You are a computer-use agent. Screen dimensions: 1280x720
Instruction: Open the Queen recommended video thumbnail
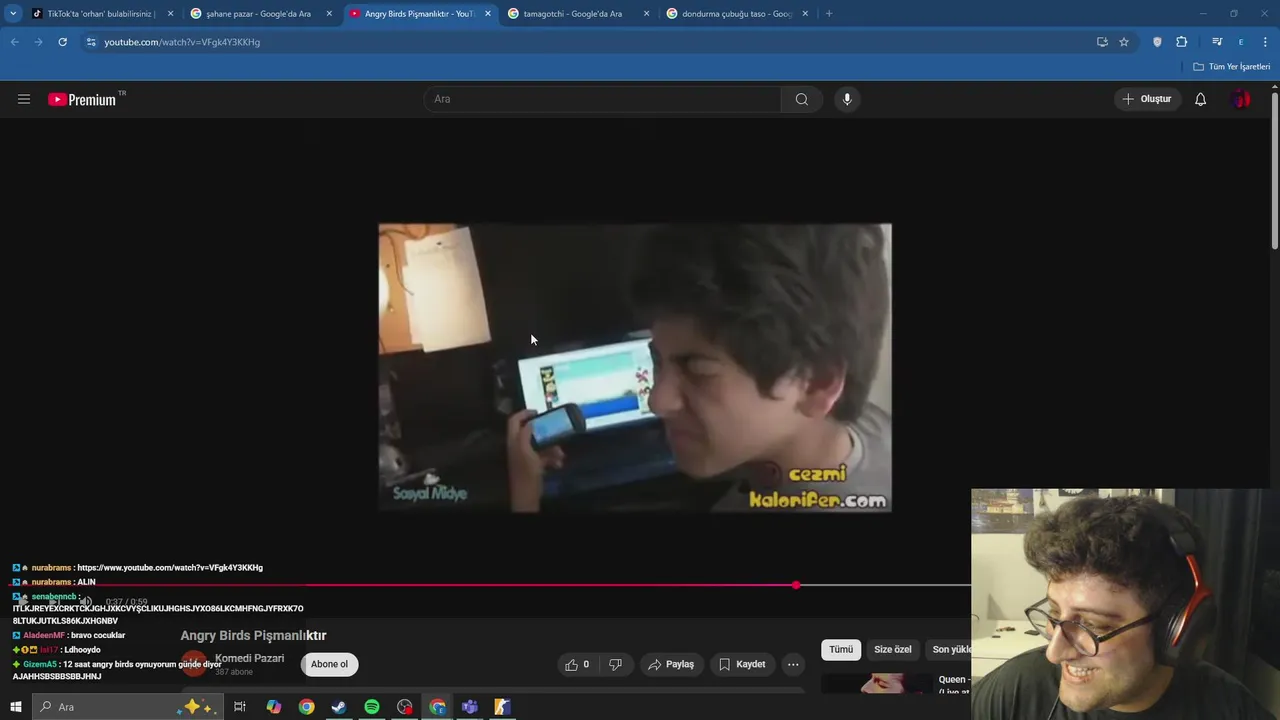point(876,683)
